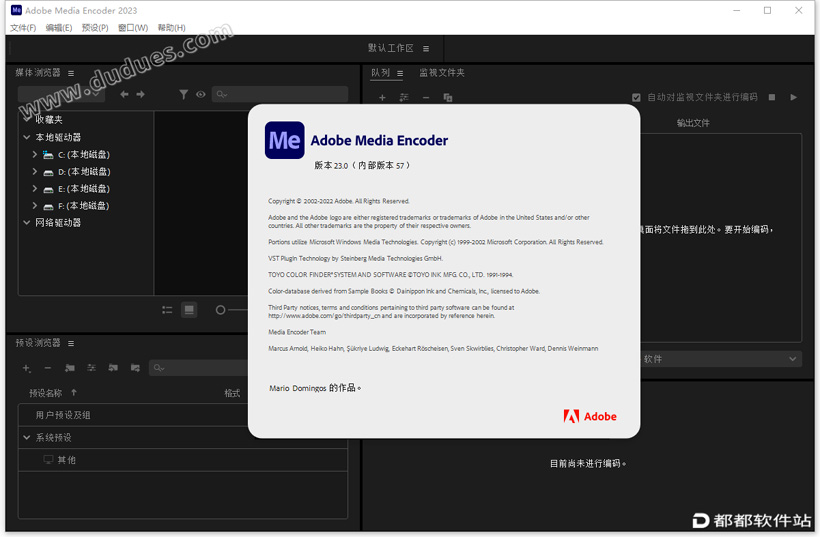Click the import presets icon
820x537 pixels.
(x=113, y=368)
